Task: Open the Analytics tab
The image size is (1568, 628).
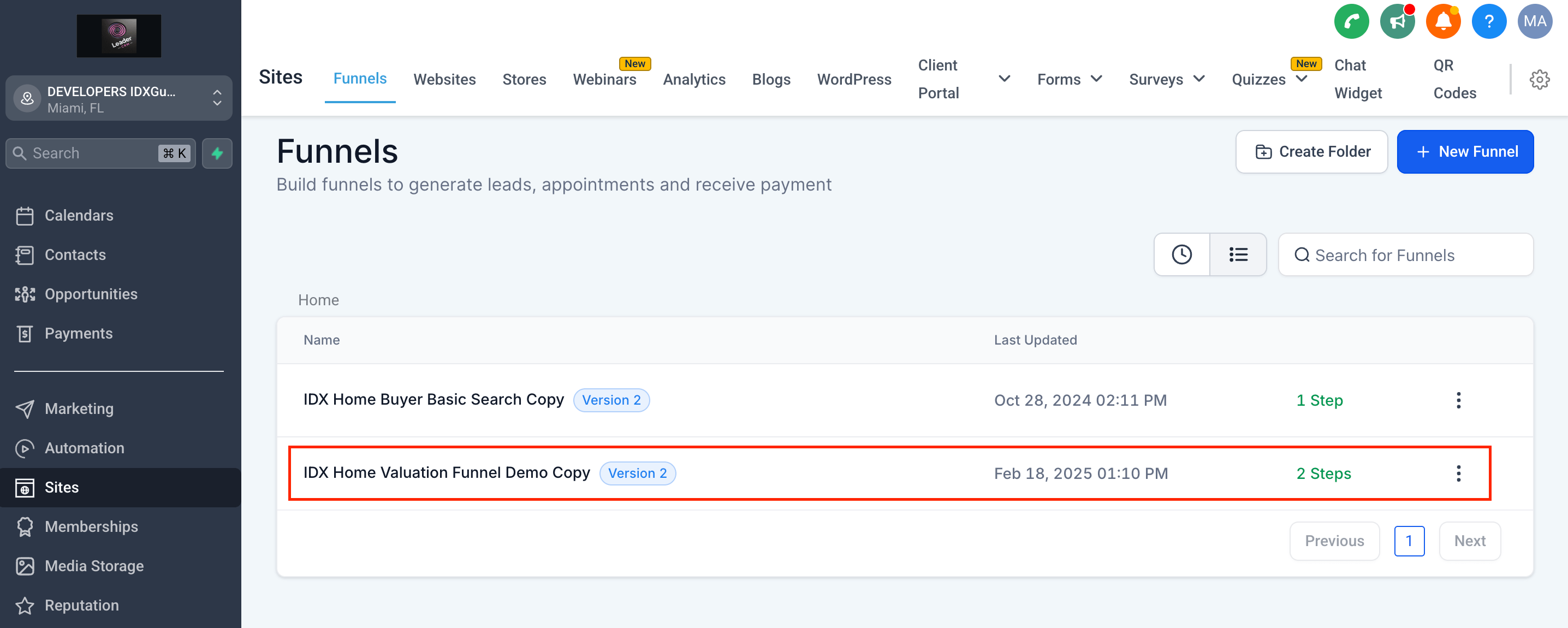Action: coord(694,79)
